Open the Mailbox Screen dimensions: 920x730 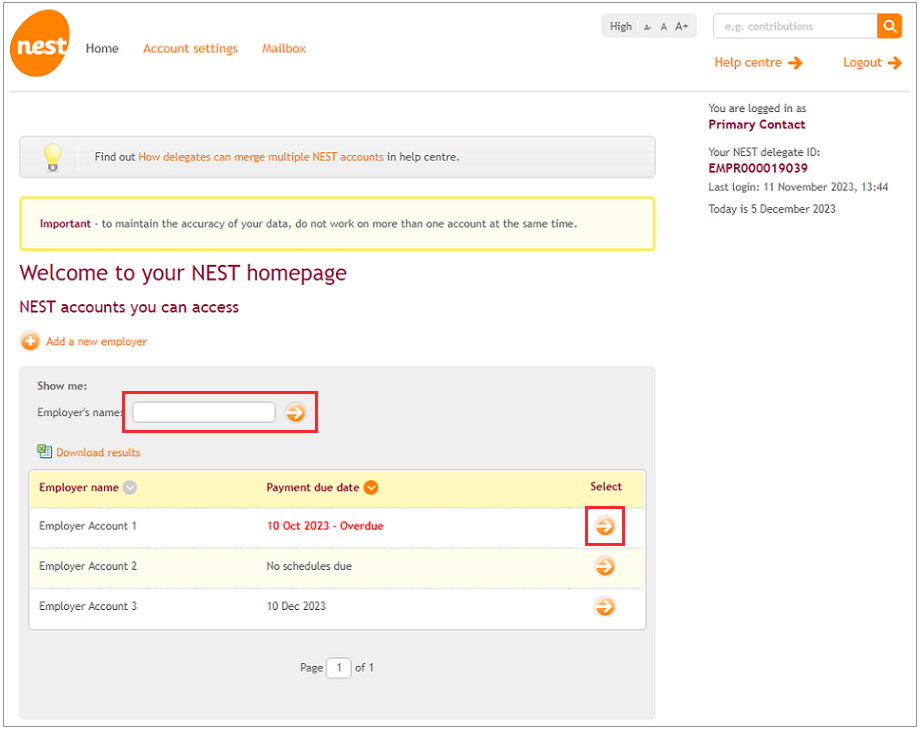[283, 48]
